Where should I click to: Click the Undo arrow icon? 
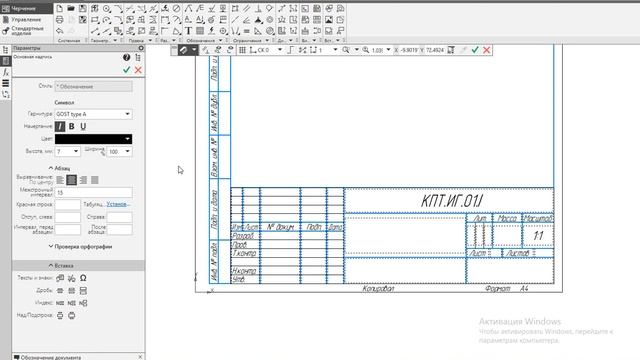pos(60,31)
